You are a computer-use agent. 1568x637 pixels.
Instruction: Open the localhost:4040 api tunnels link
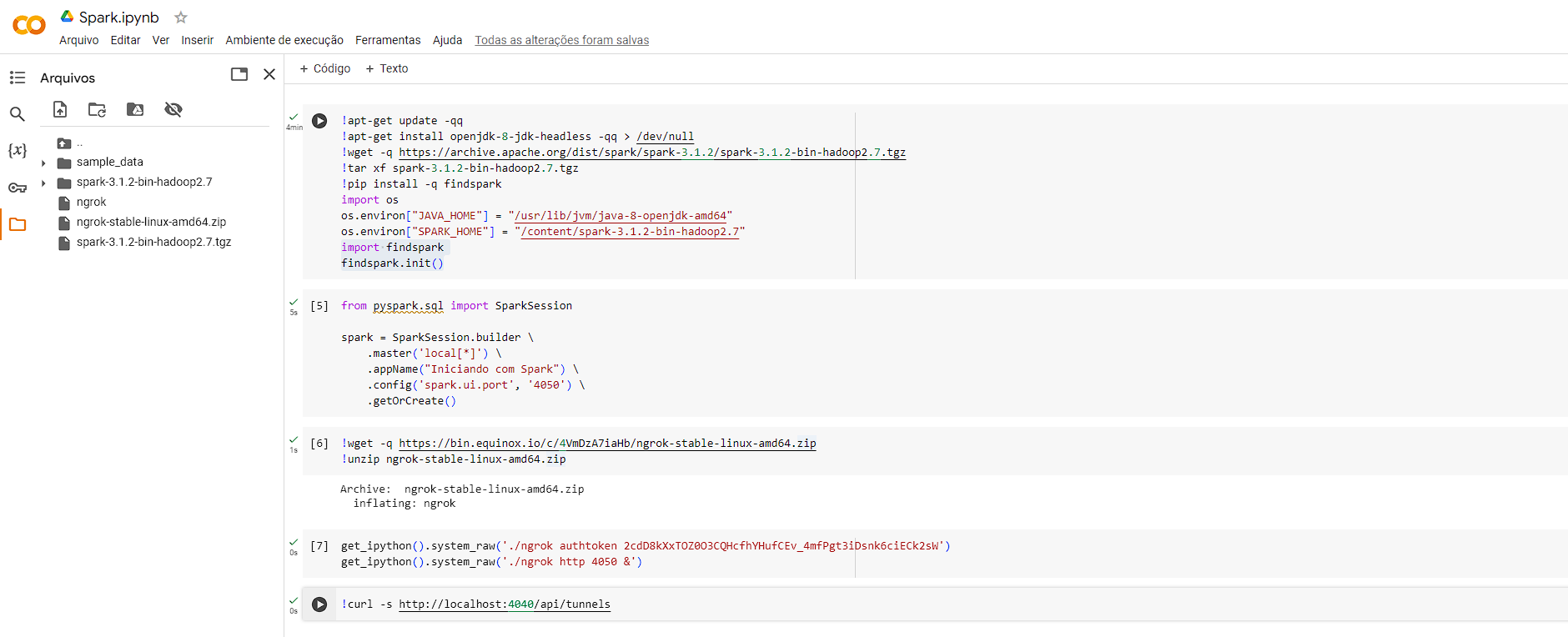point(505,604)
